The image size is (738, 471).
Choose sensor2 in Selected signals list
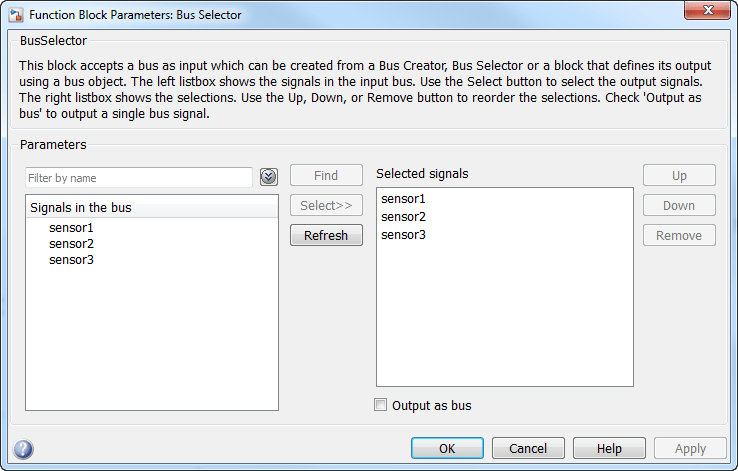403,217
